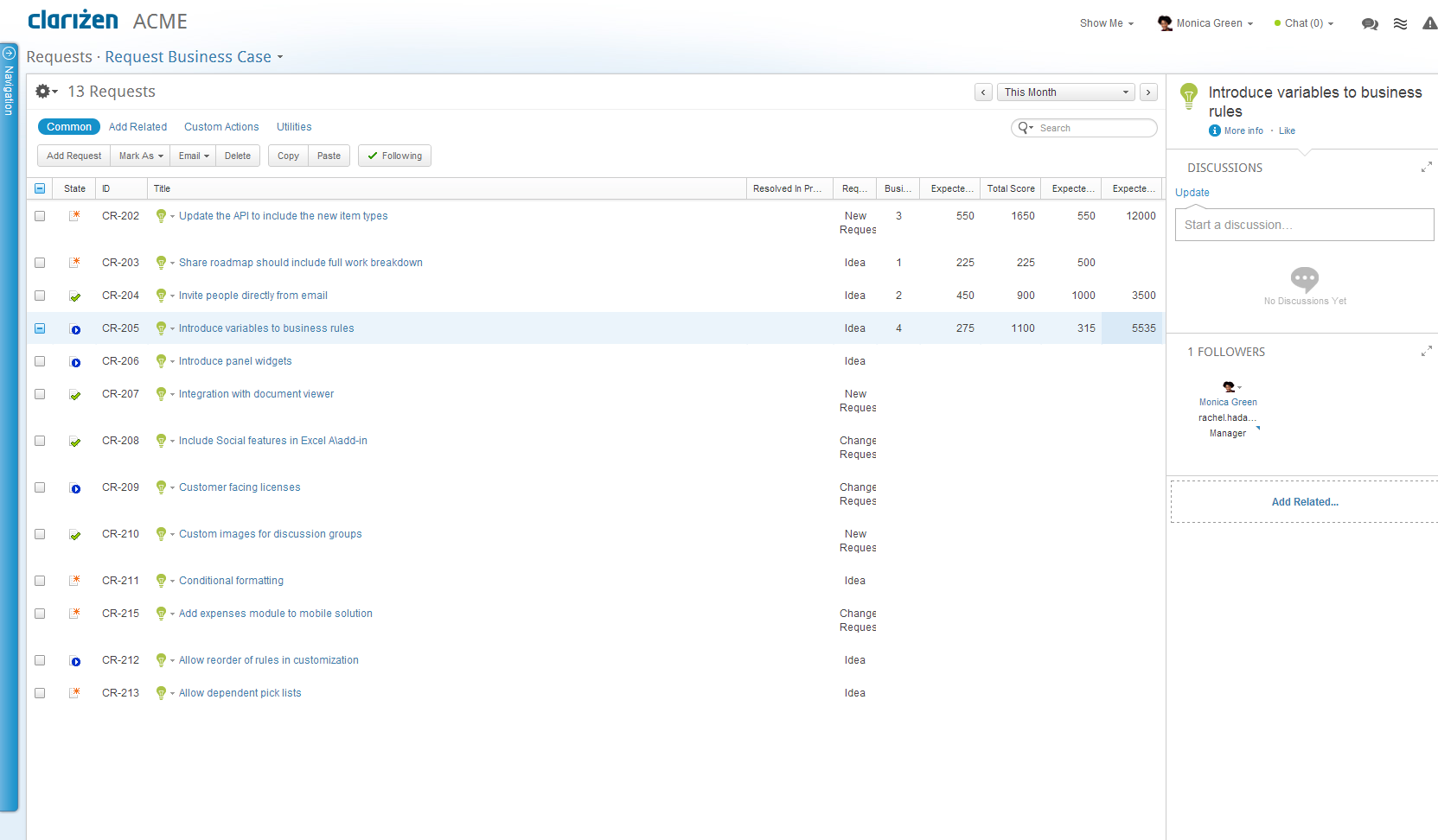Click the Add Request button
Screen dimensions: 1438x840
click(73, 156)
